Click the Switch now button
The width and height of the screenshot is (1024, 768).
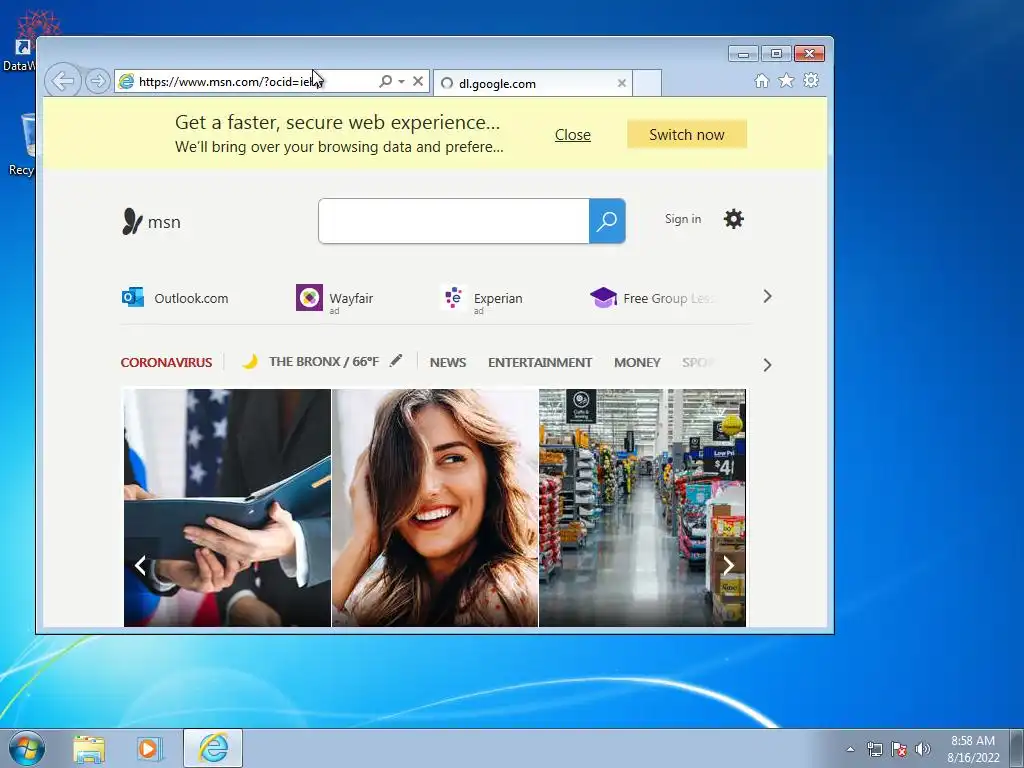click(686, 135)
